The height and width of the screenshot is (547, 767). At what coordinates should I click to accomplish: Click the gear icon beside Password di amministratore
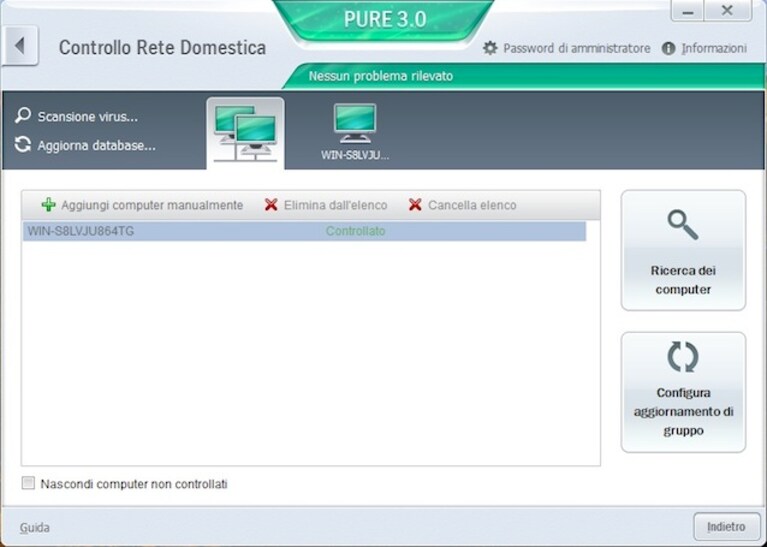tap(490, 48)
